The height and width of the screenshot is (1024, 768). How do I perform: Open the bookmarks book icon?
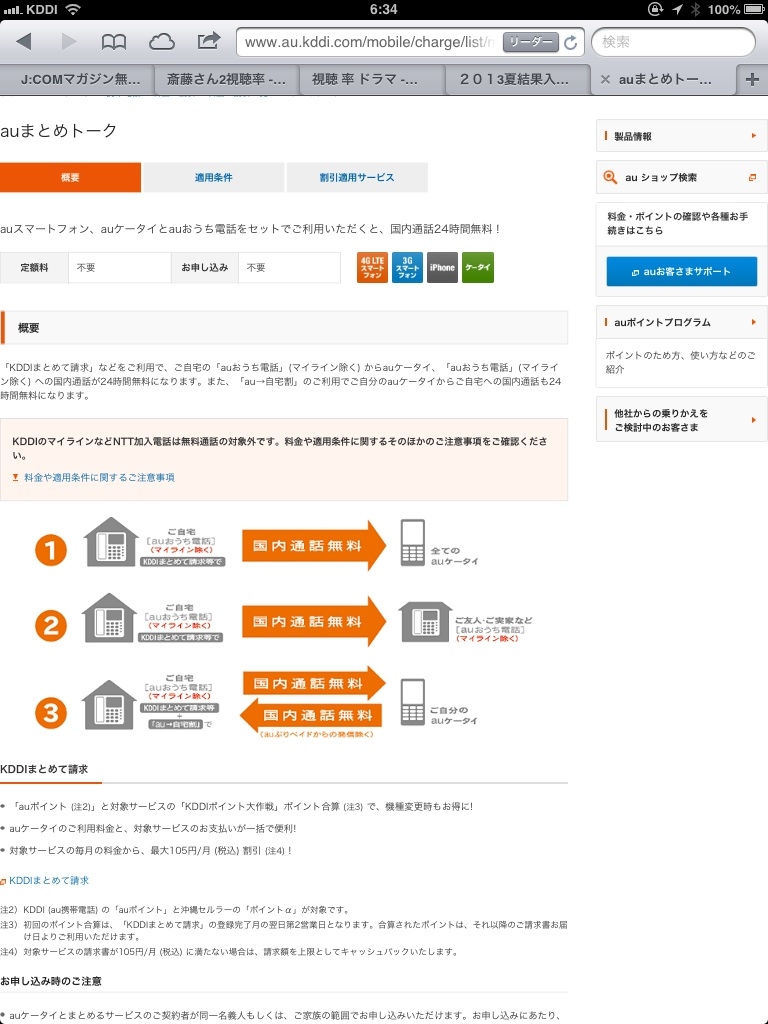[114, 42]
